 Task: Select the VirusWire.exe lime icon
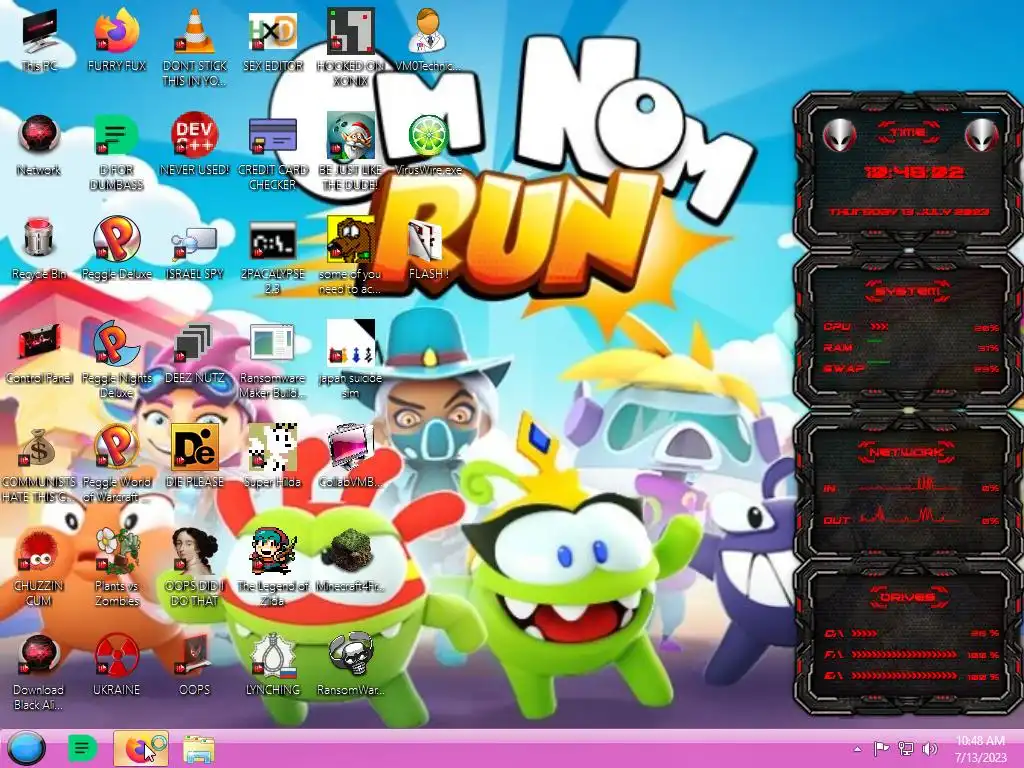click(428, 136)
